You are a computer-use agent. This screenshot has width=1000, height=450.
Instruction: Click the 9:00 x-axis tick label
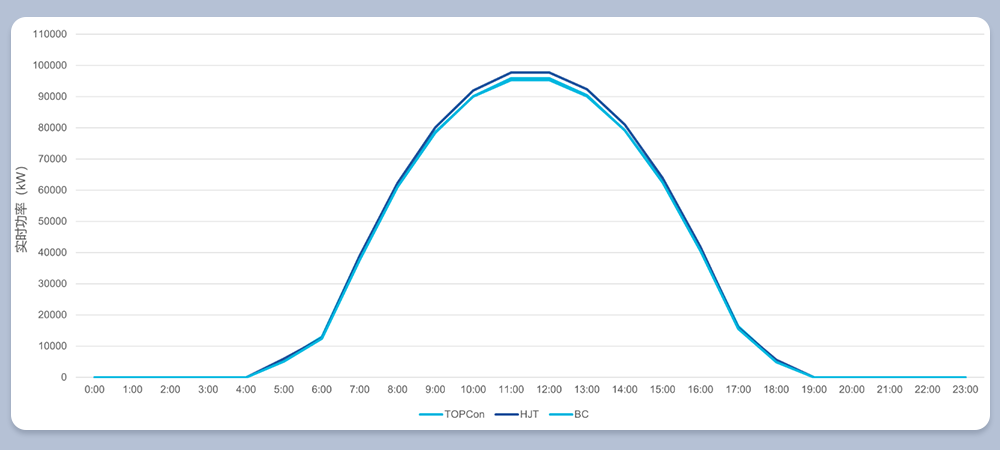435,390
